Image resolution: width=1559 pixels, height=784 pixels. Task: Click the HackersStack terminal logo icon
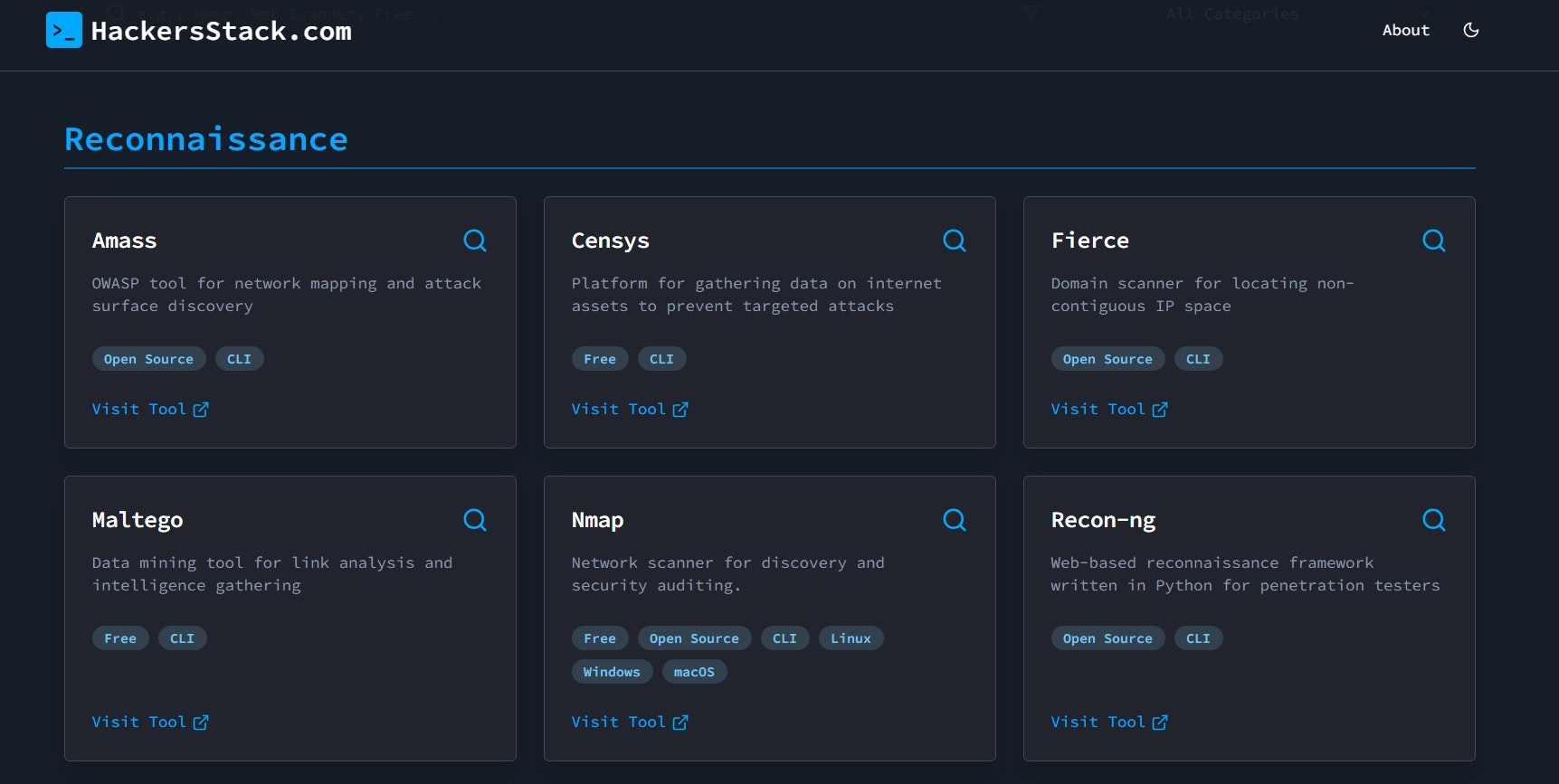[64, 30]
